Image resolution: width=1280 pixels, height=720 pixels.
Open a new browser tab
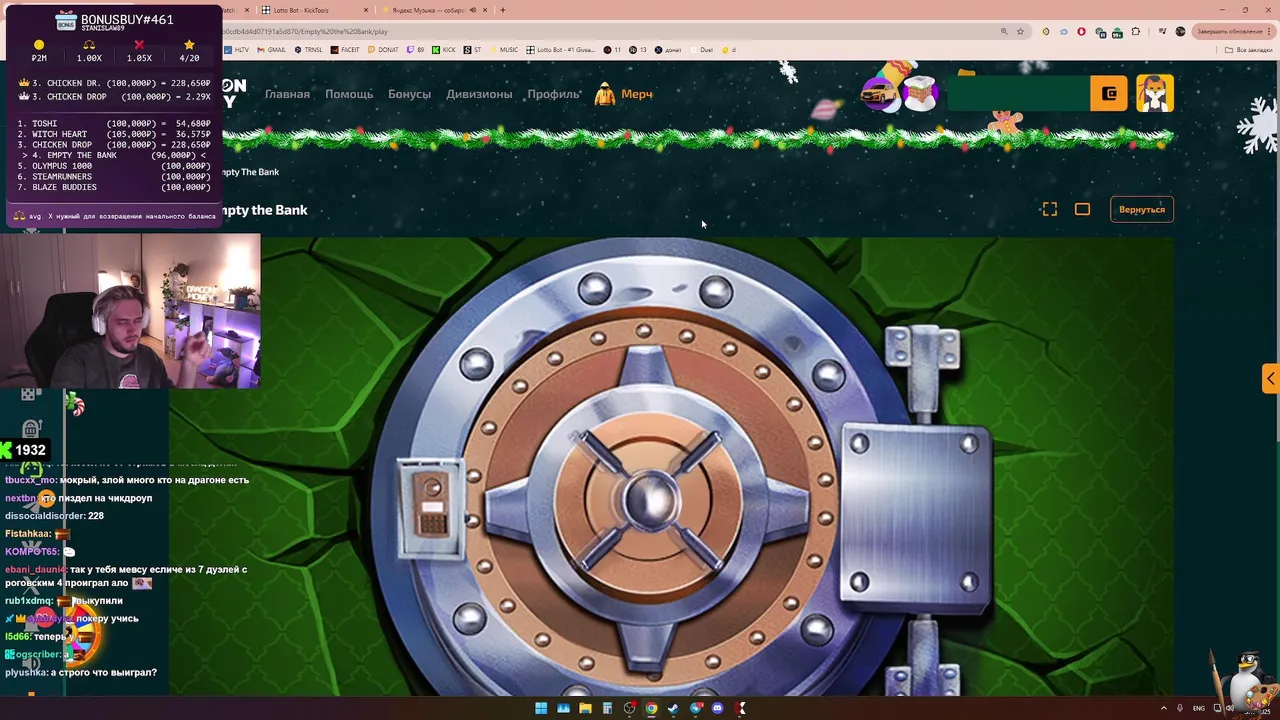point(503,10)
